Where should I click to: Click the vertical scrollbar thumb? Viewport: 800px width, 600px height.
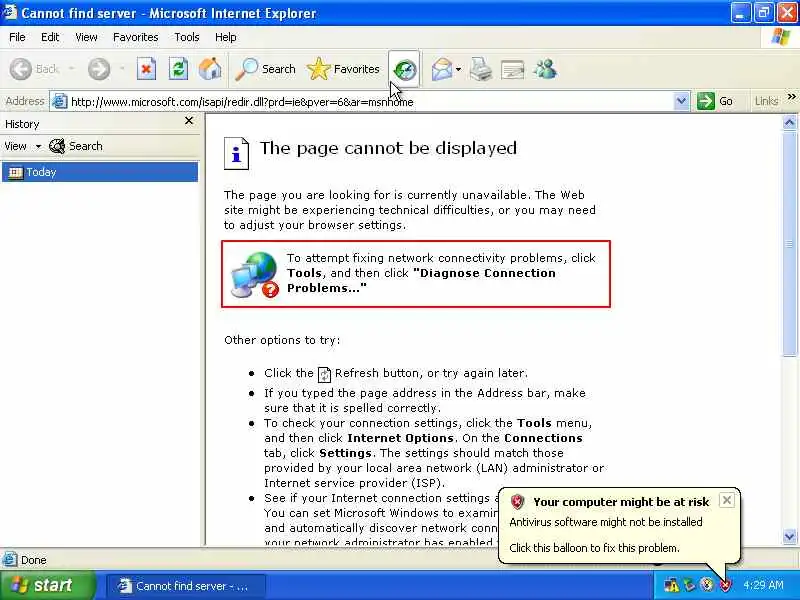[x=789, y=243]
